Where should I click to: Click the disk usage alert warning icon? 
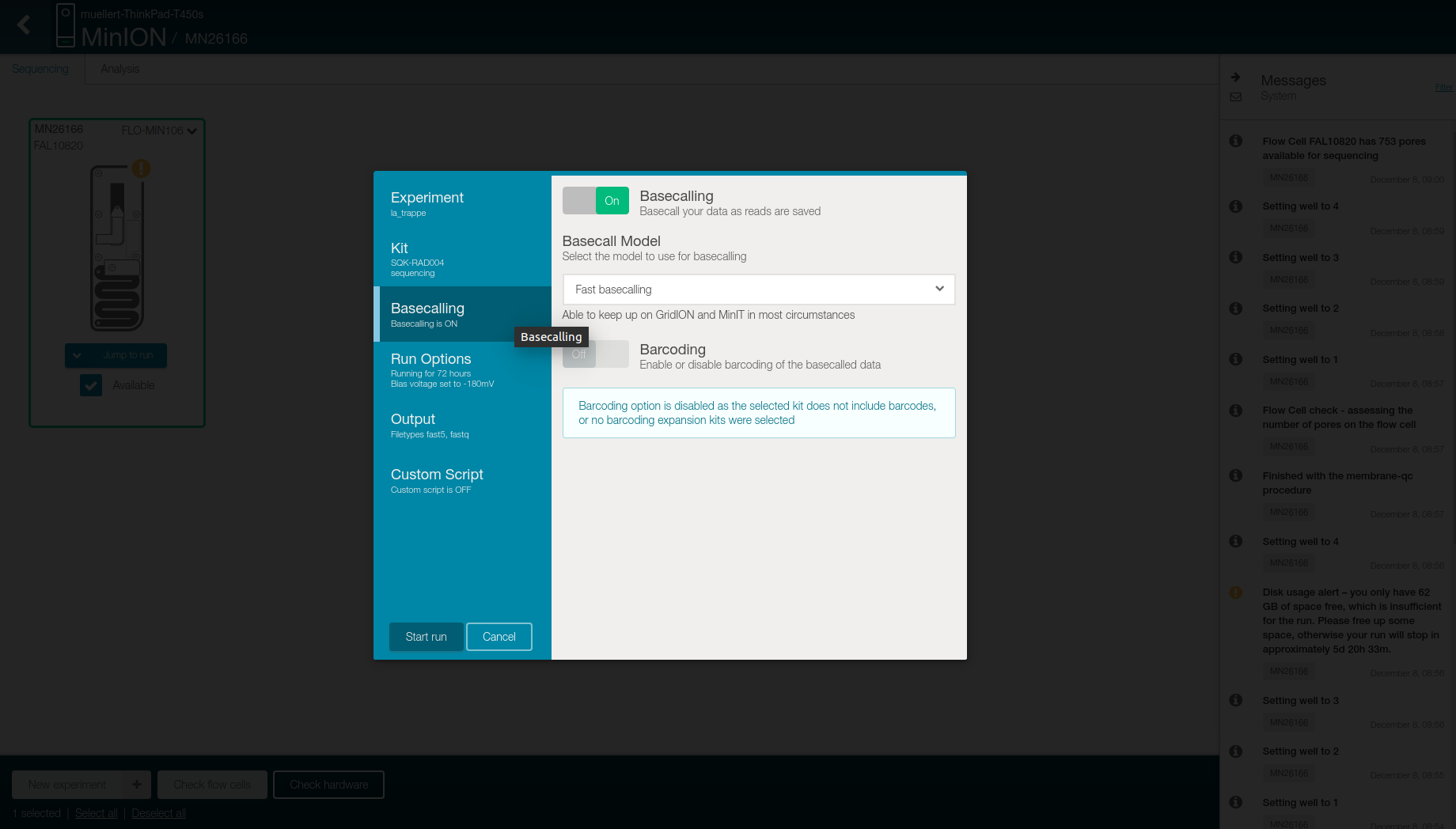click(x=1235, y=592)
